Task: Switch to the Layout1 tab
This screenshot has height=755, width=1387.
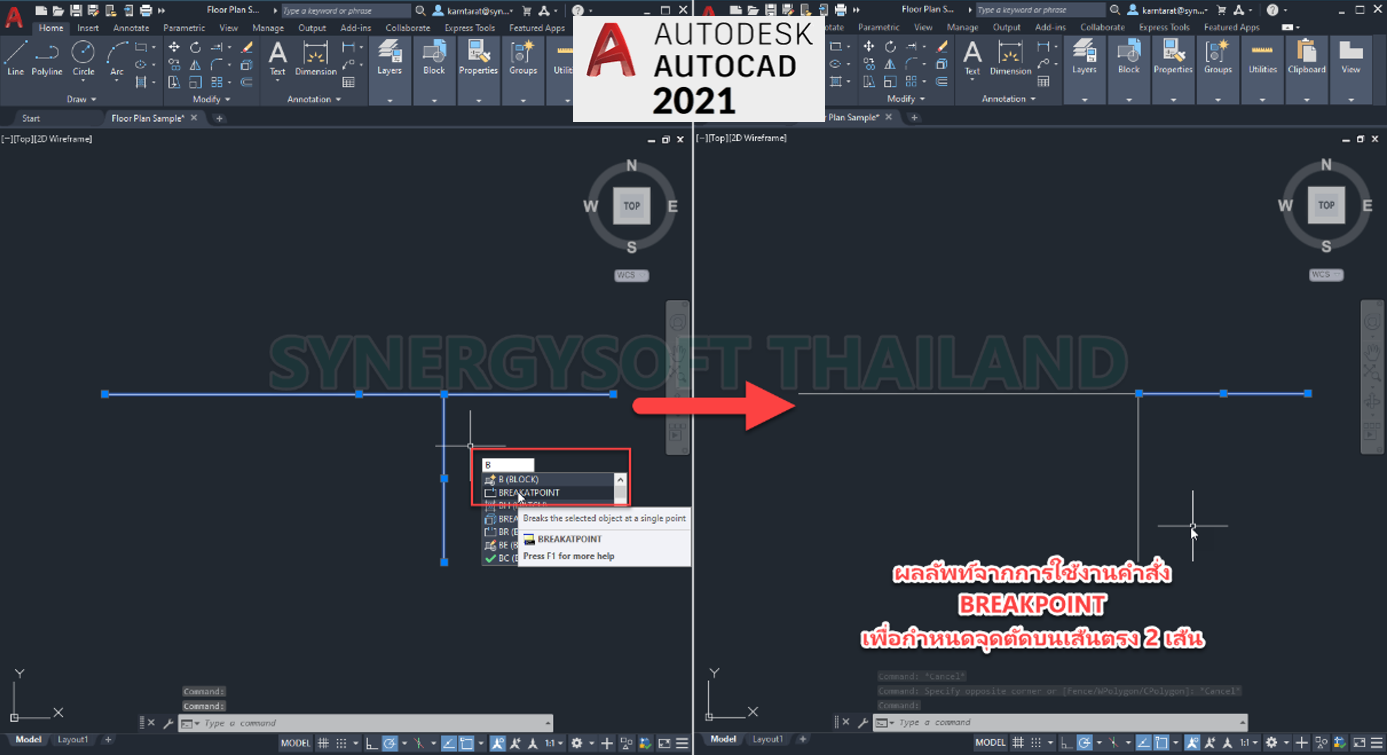Action: 73,740
